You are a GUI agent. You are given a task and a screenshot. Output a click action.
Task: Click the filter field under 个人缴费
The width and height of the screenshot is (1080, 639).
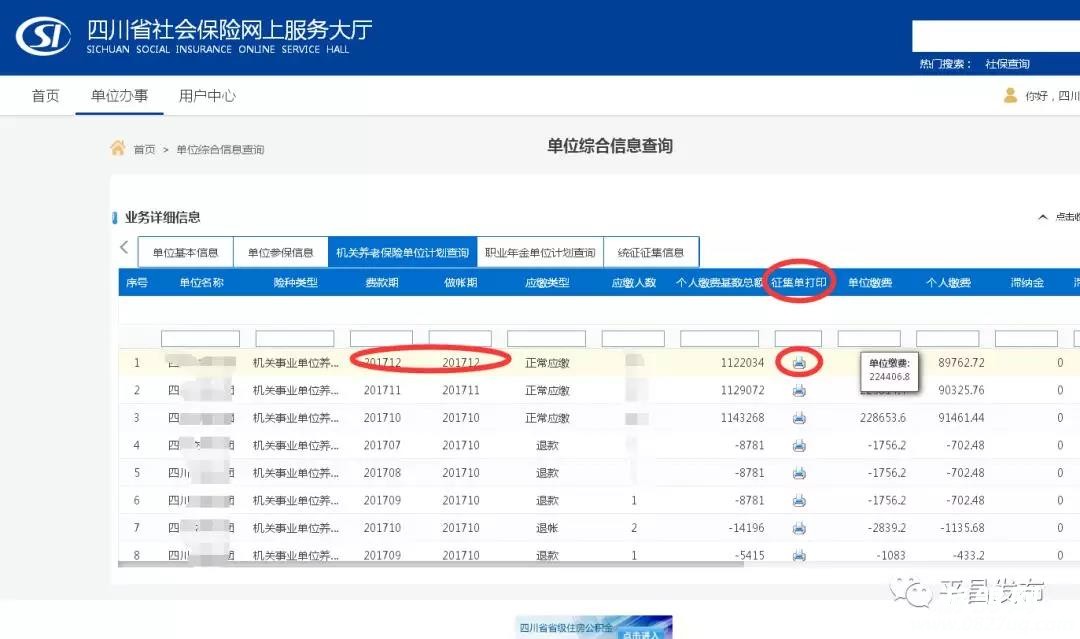(x=948, y=338)
